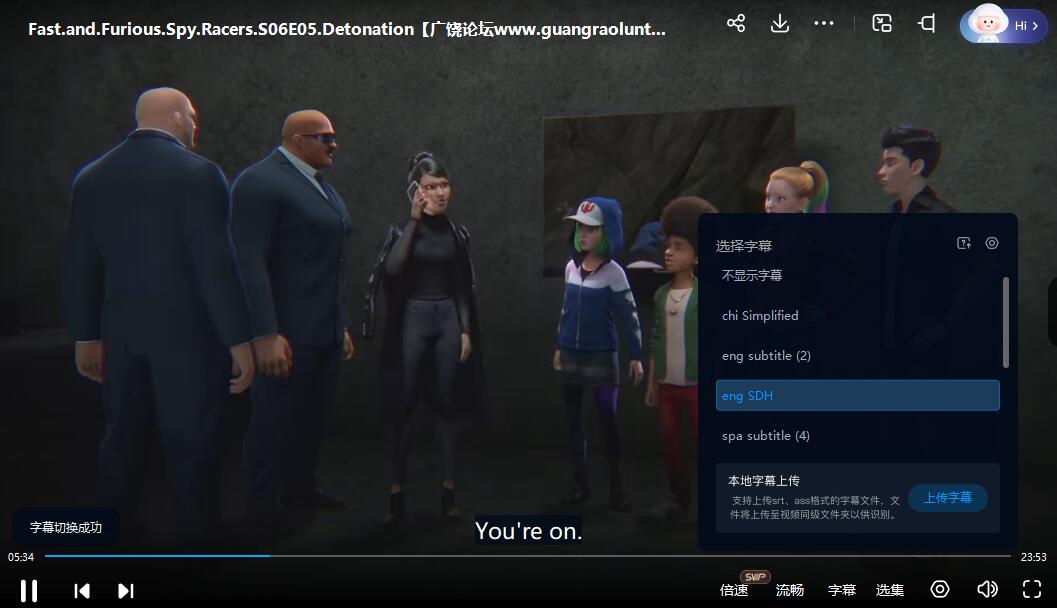Viewport: 1057px width, 608px height.
Task: Open the more options ellipsis menu
Action: point(824,24)
